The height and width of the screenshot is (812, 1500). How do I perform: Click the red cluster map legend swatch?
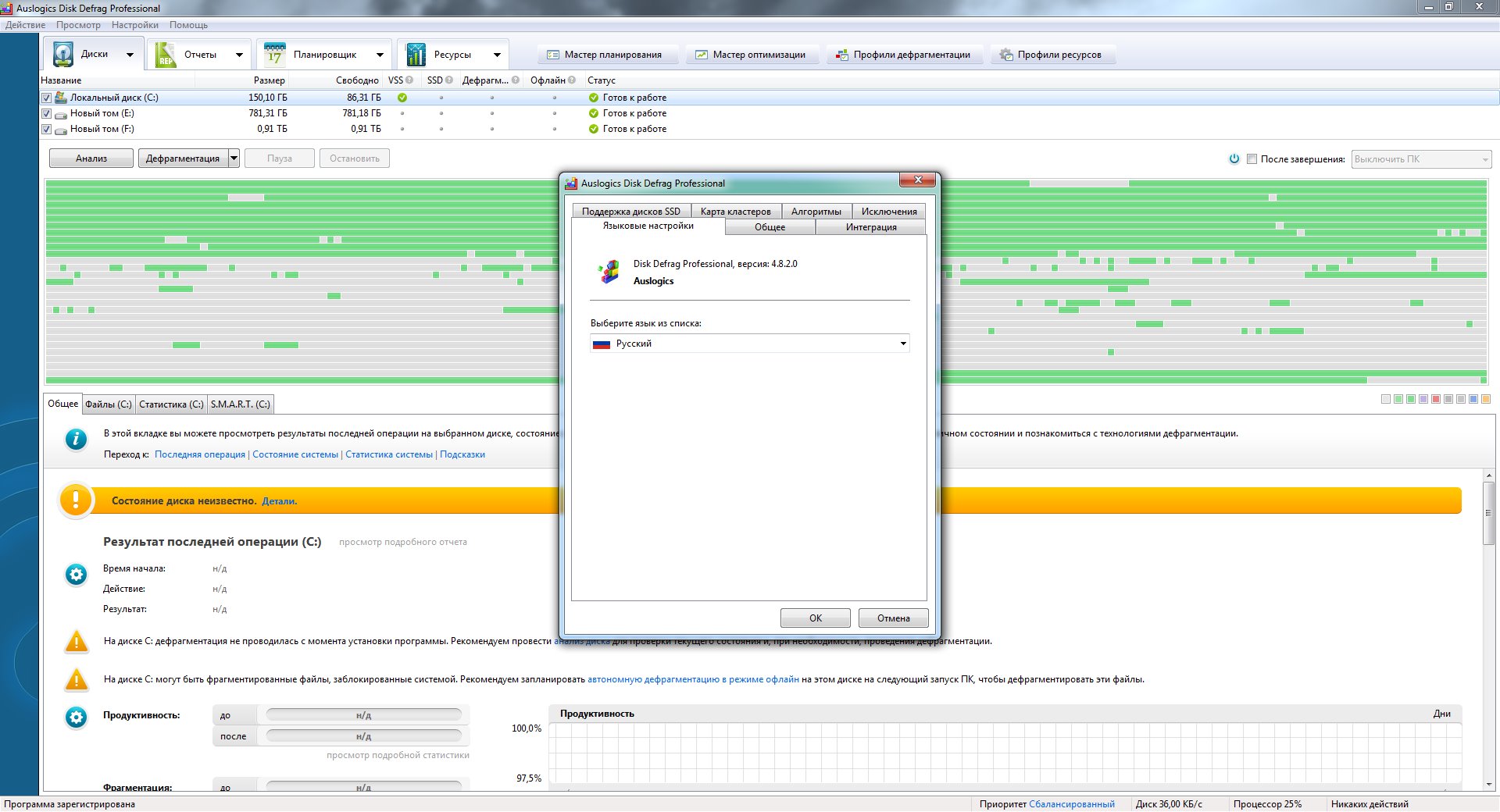[x=1436, y=399]
